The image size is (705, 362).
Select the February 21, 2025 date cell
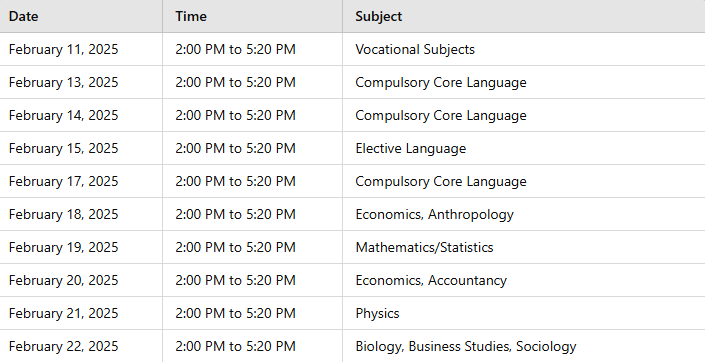click(81, 313)
